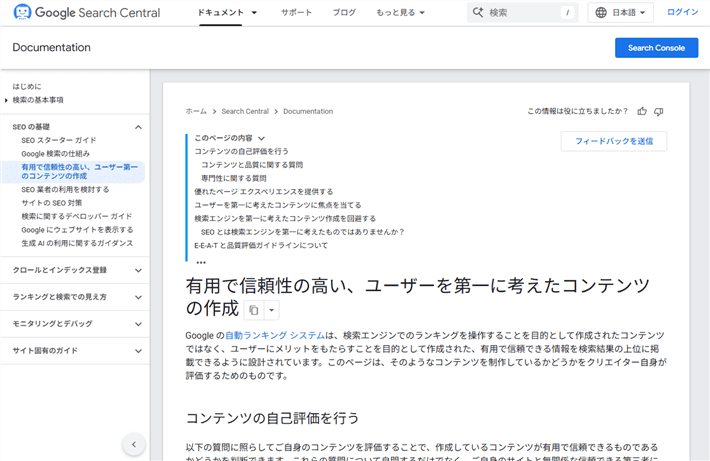Image resolution: width=710 pixels, height=461 pixels.
Task: Open the 自動ランキング システム link
Action: (275, 336)
